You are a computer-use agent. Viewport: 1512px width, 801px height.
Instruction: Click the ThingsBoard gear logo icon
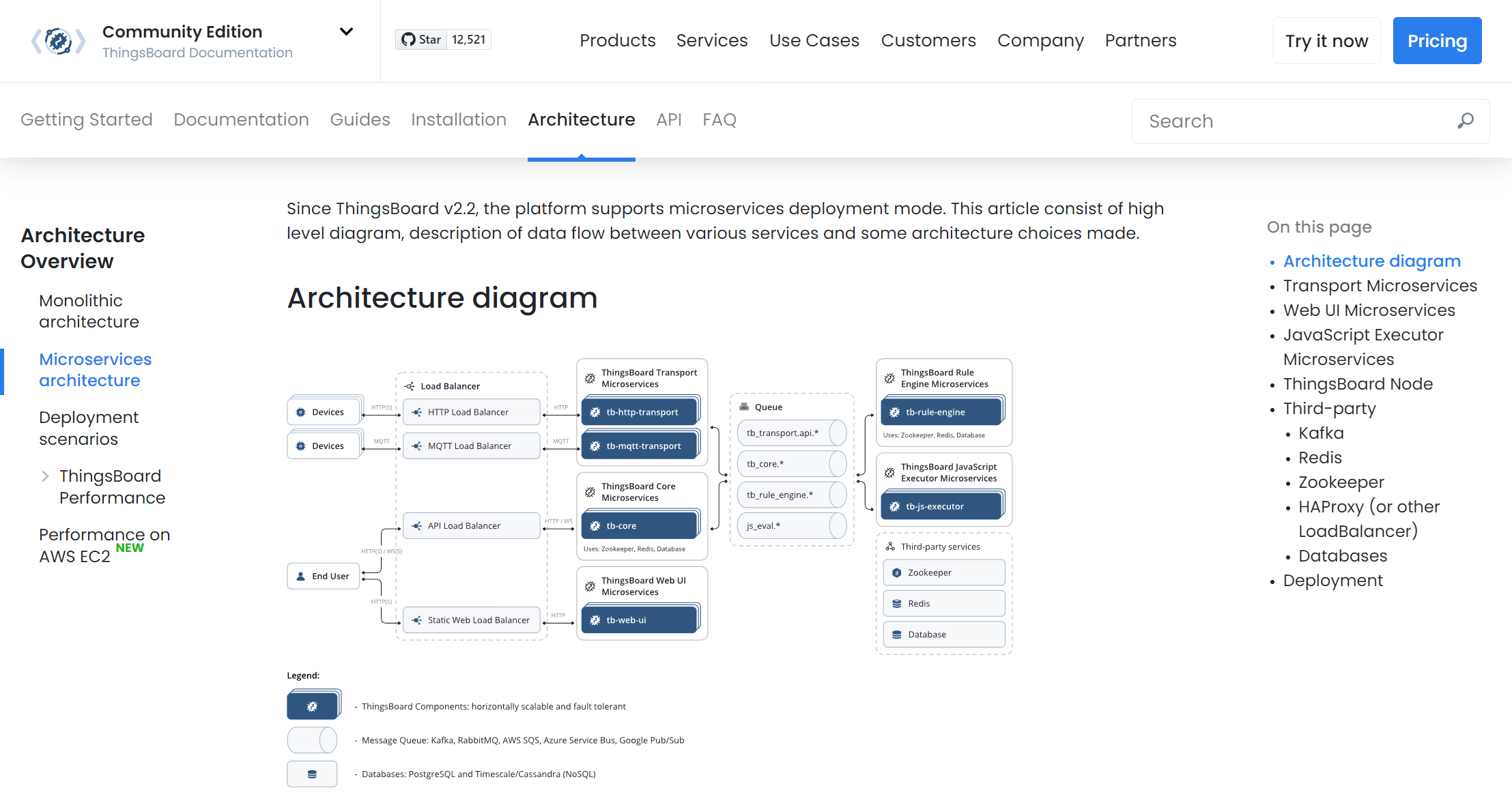pos(59,41)
